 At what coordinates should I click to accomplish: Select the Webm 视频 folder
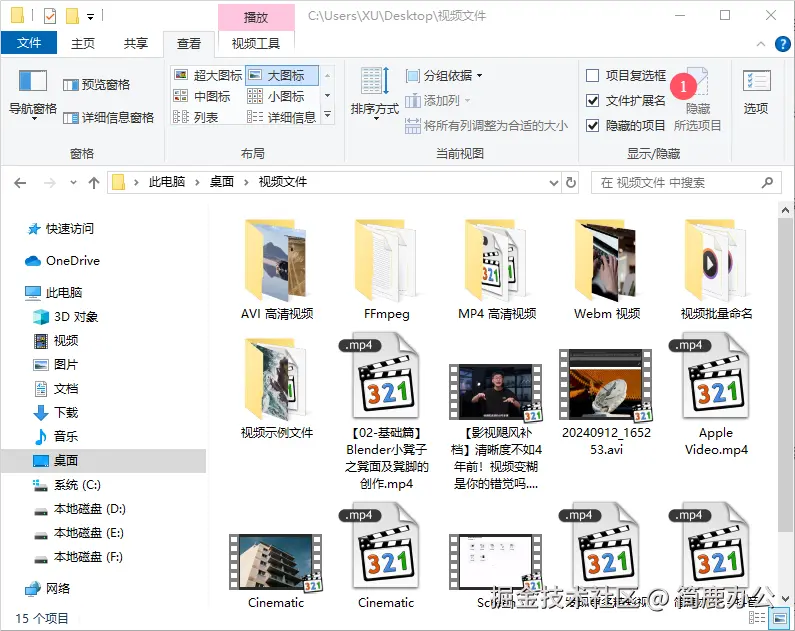607,270
